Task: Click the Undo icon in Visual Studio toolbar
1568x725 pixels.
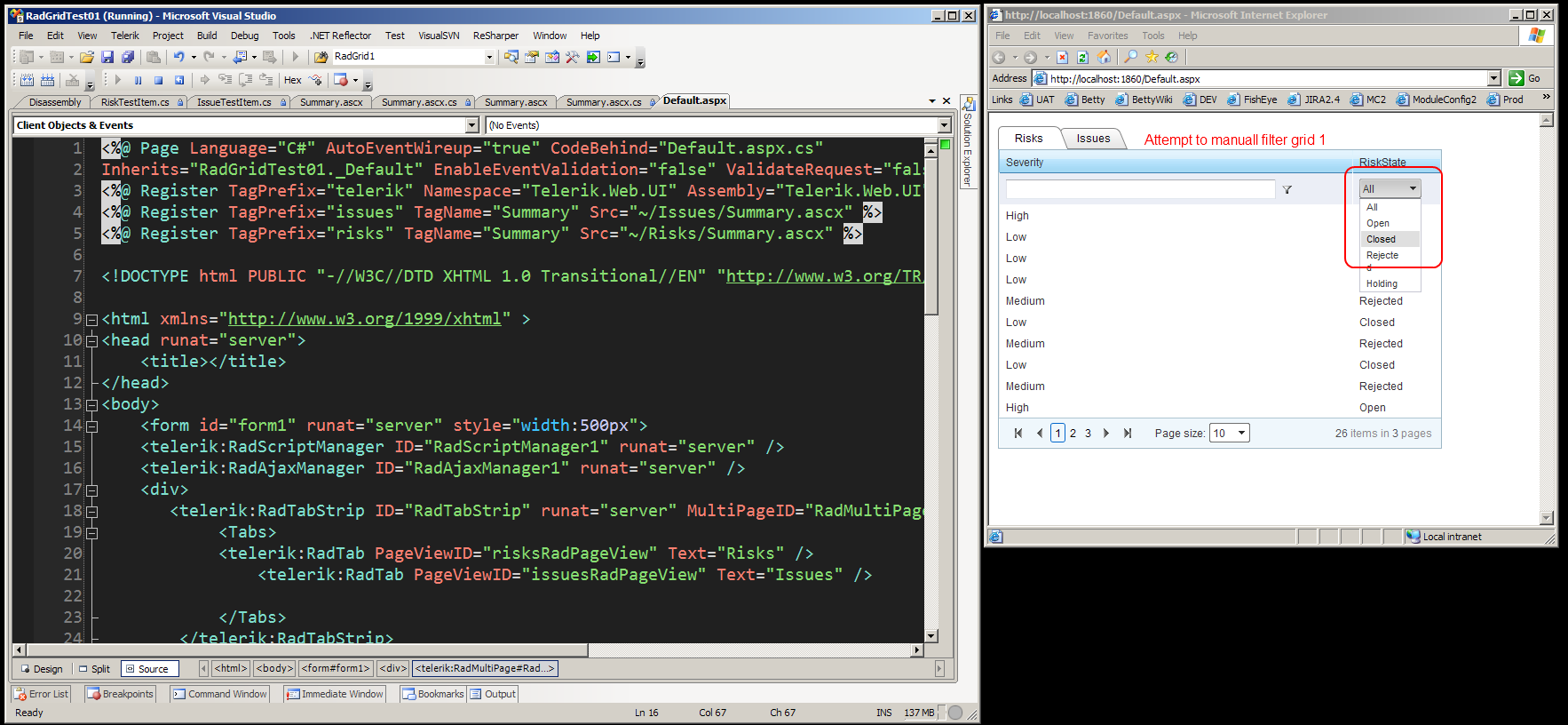Action: coord(178,57)
